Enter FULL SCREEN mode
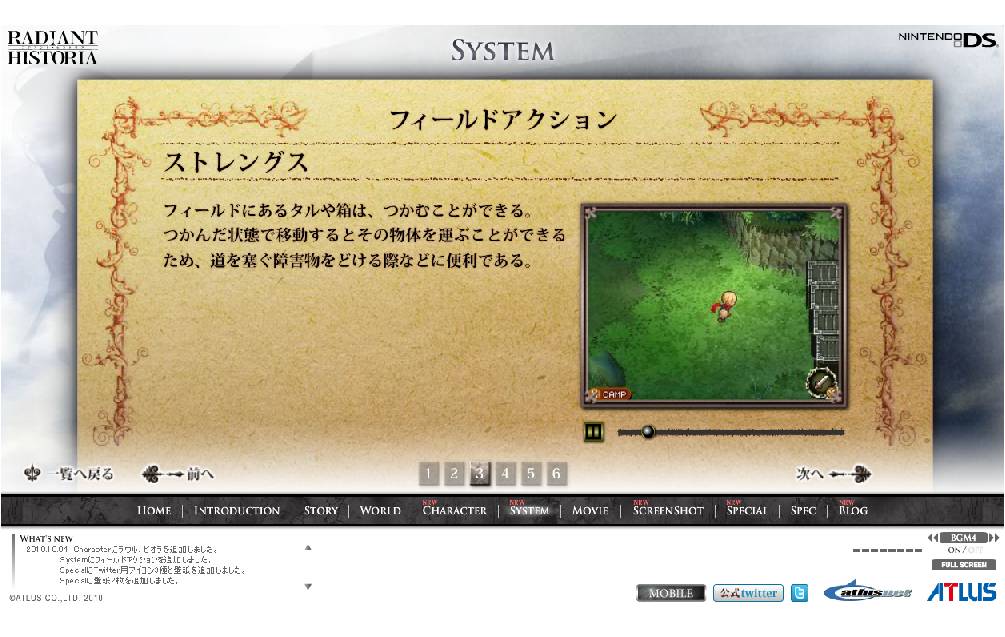Viewport: 1005px width, 637px height. coord(964,565)
